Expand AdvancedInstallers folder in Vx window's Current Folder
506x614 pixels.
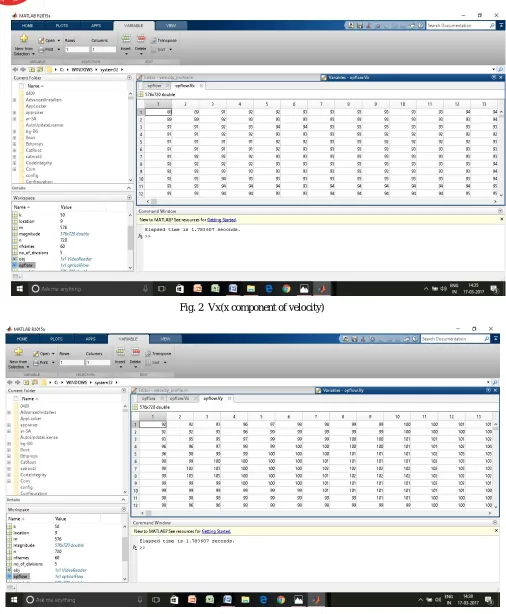pyautogui.click(x=14, y=100)
